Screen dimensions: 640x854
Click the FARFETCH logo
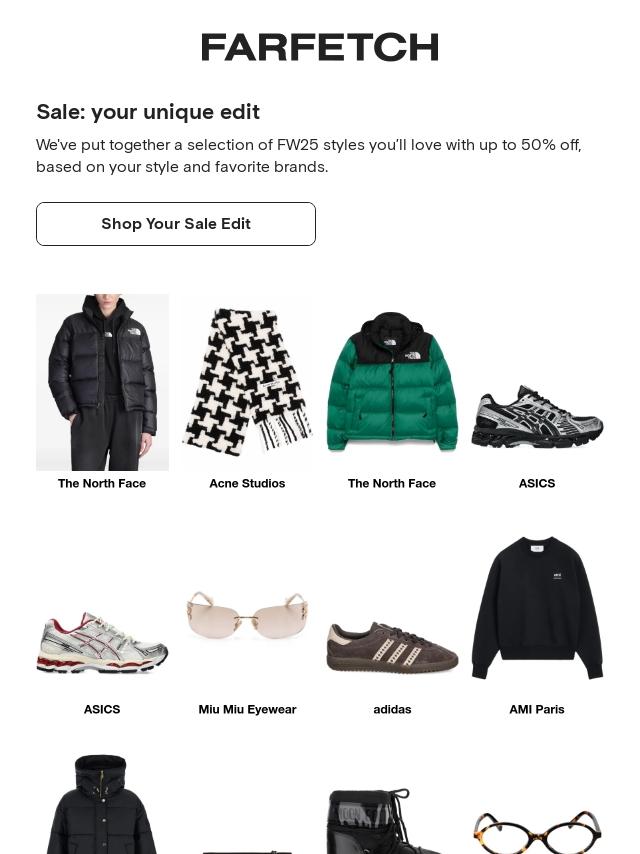320,47
